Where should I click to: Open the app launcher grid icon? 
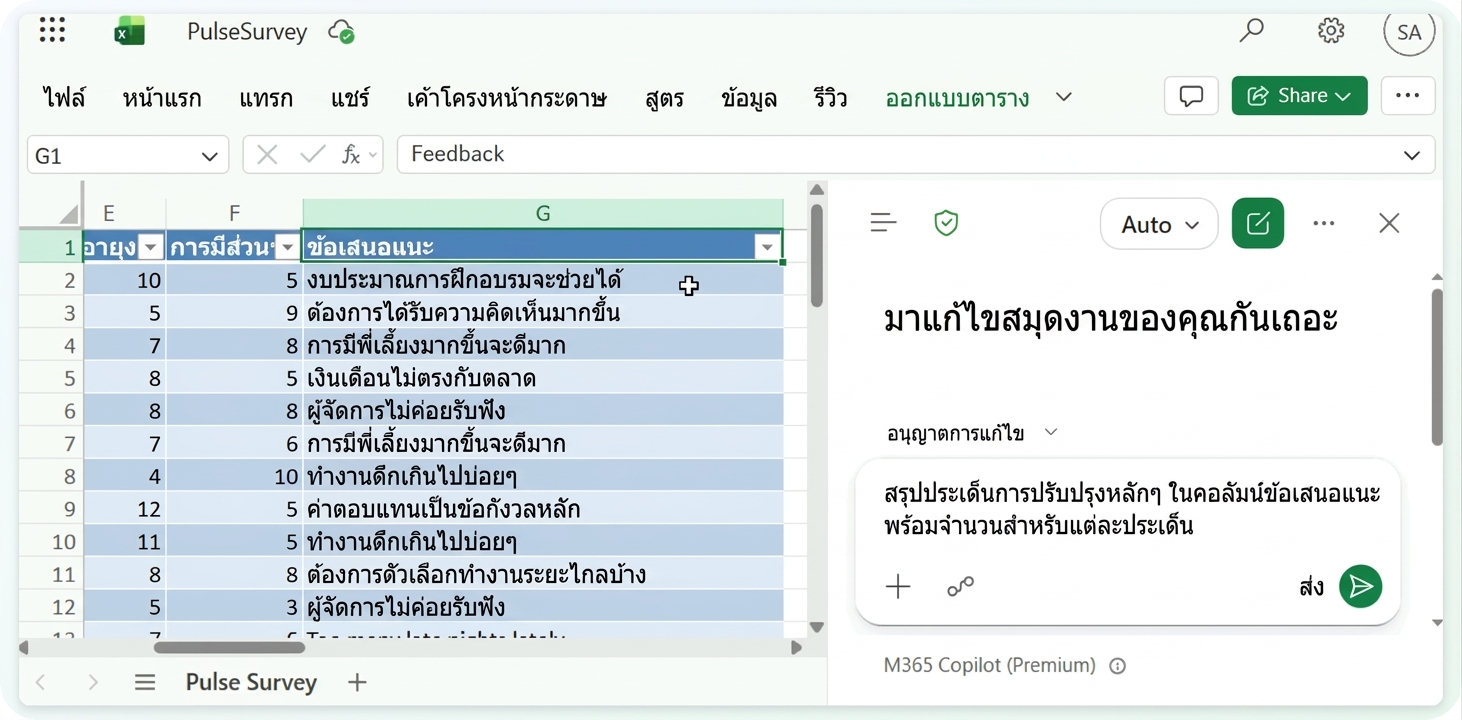(x=52, y=31)
